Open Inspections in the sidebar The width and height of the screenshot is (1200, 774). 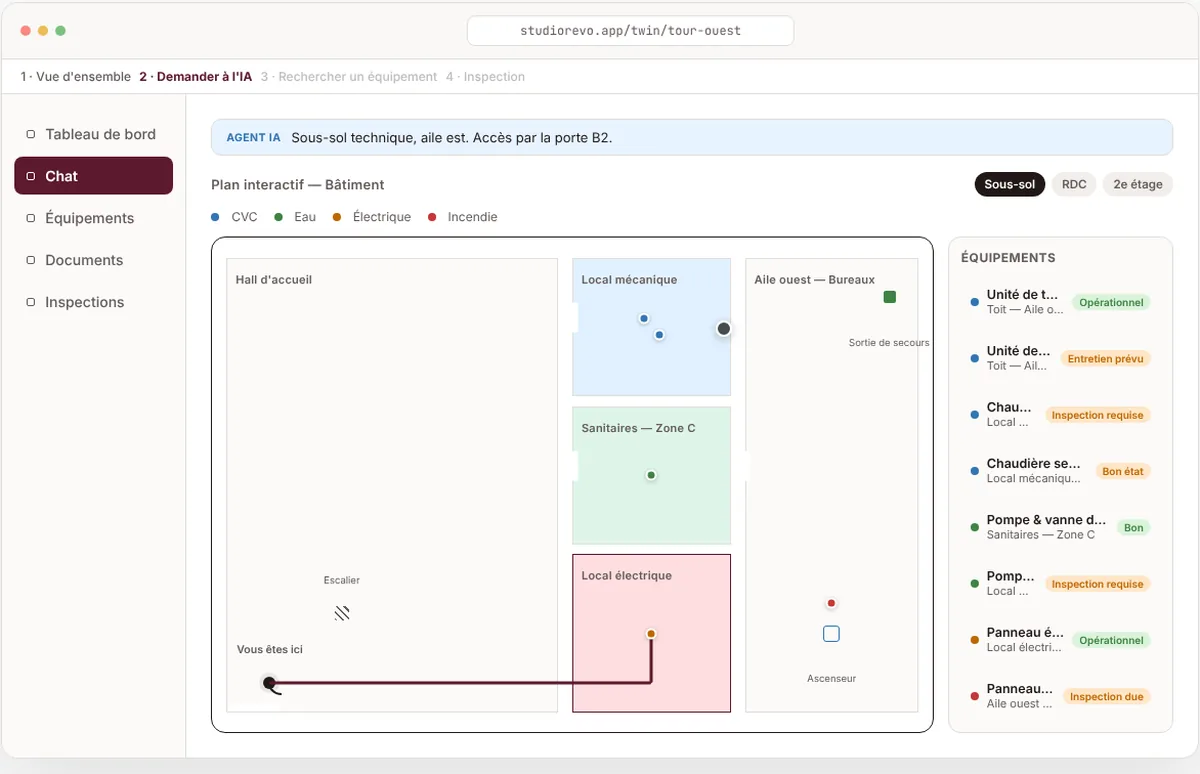click(x=94, y=302)
